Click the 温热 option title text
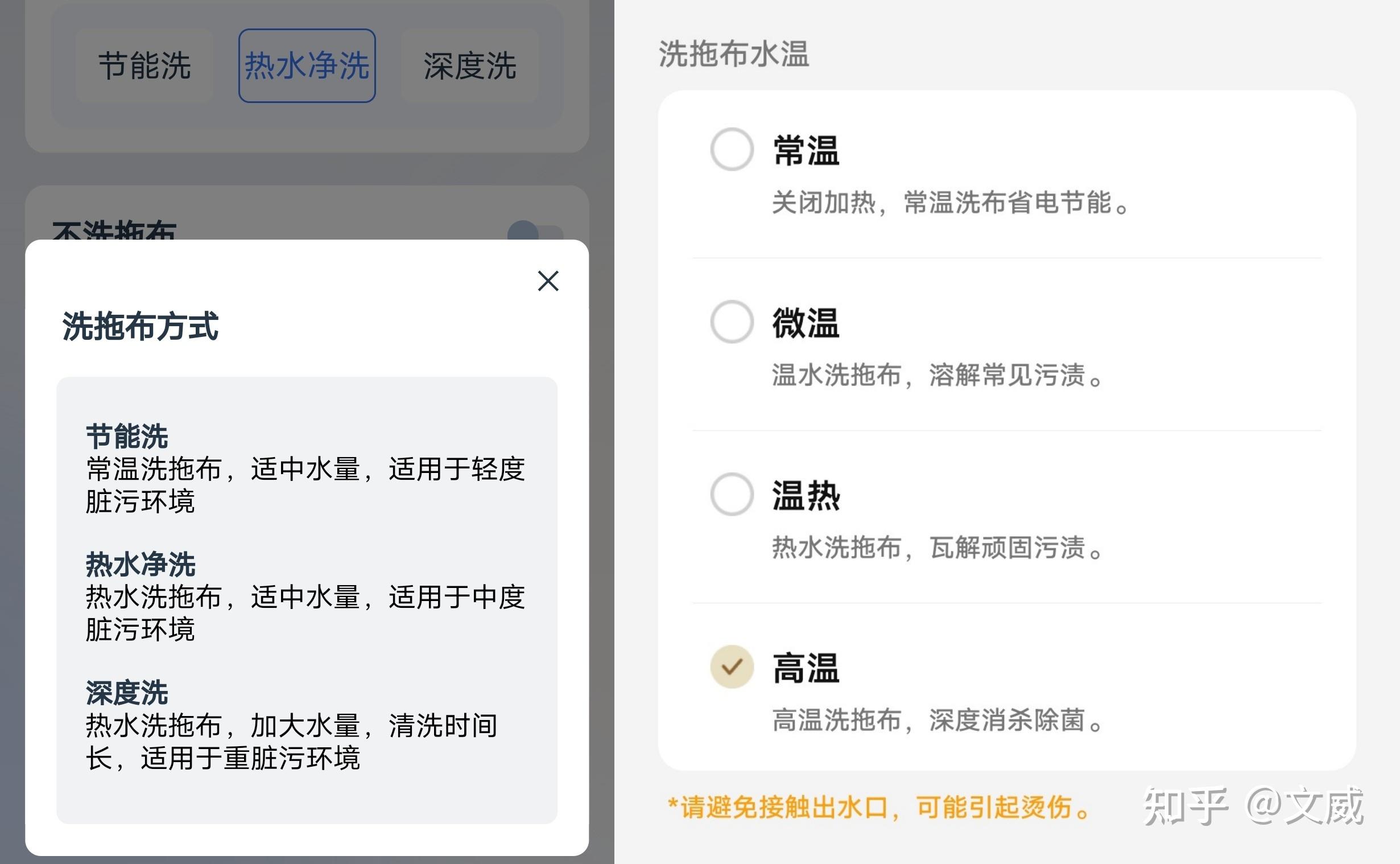This screenshot has width=1400, height=864. click(806, 495)
